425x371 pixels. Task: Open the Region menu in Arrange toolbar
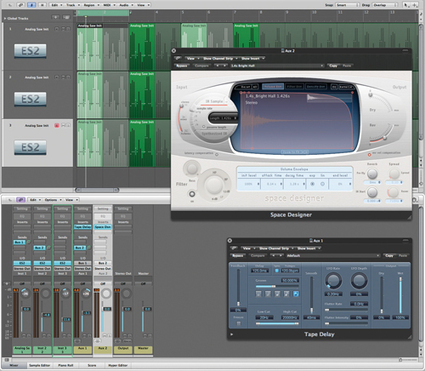(90, 5)
